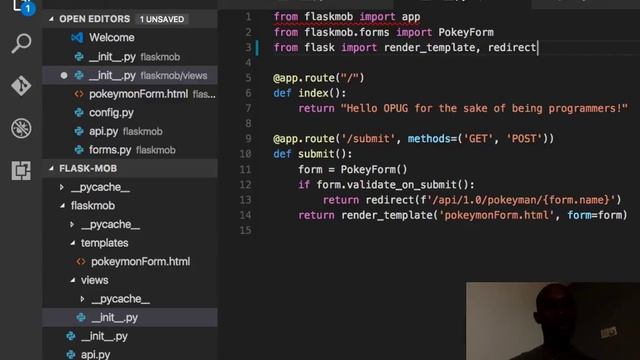Open the Debug view icon
The image size is (640, 360).
click(x=21, y=128)
